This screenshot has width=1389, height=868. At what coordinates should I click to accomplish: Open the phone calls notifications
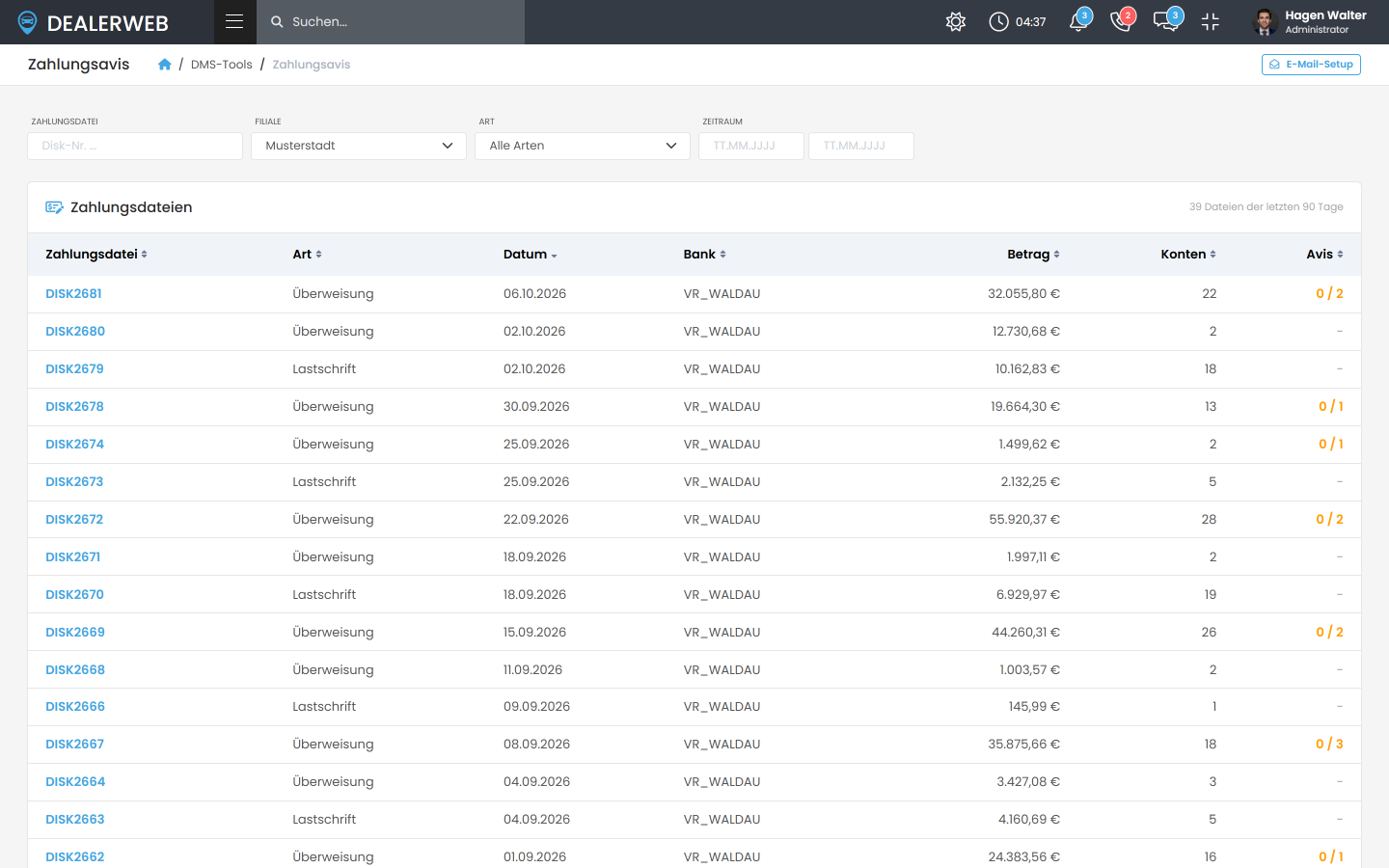coord(1121,21)
